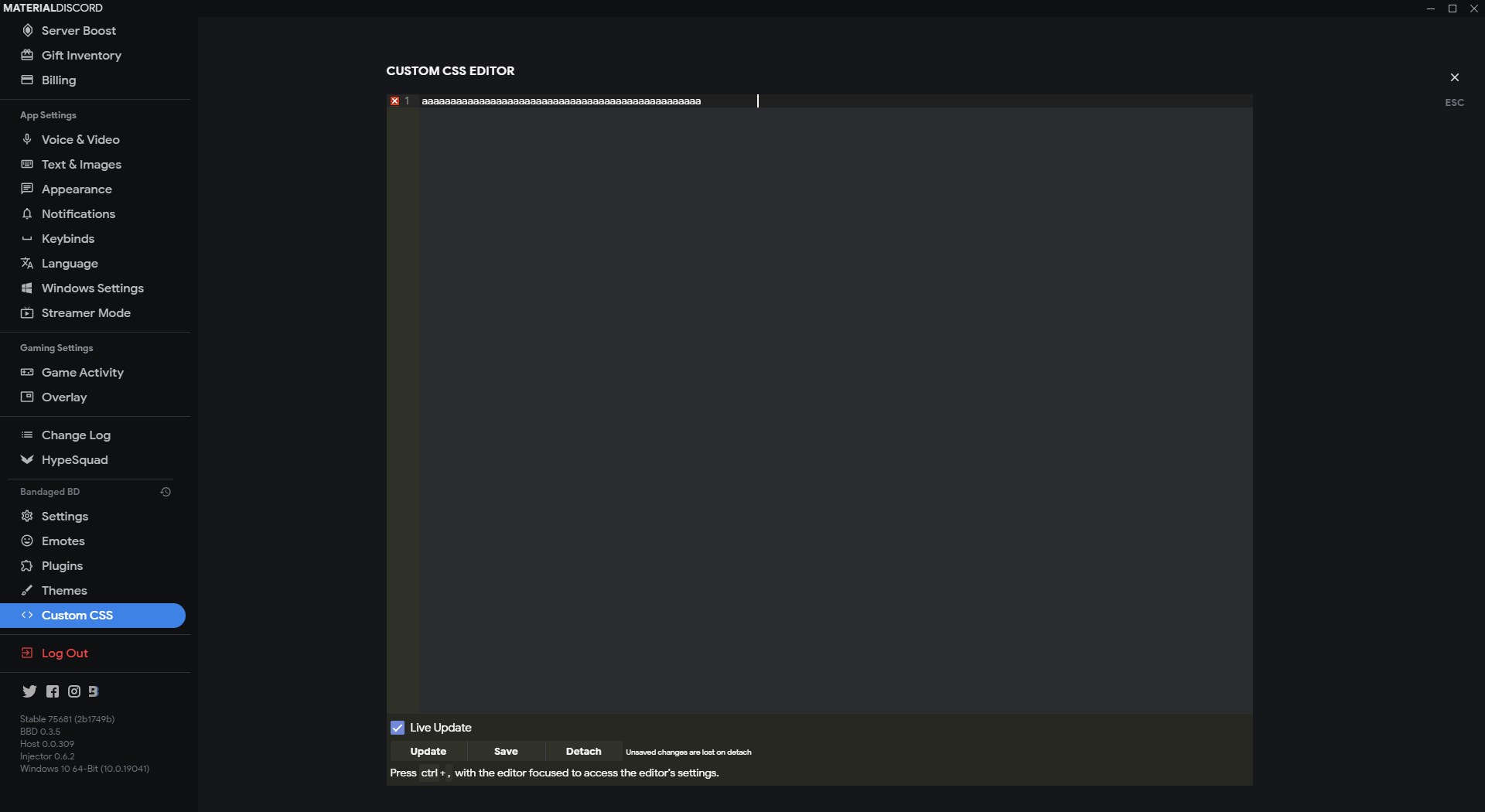Click the error marker on line 1
This screenshot has width=1485, height=812.
coord(395,101)
